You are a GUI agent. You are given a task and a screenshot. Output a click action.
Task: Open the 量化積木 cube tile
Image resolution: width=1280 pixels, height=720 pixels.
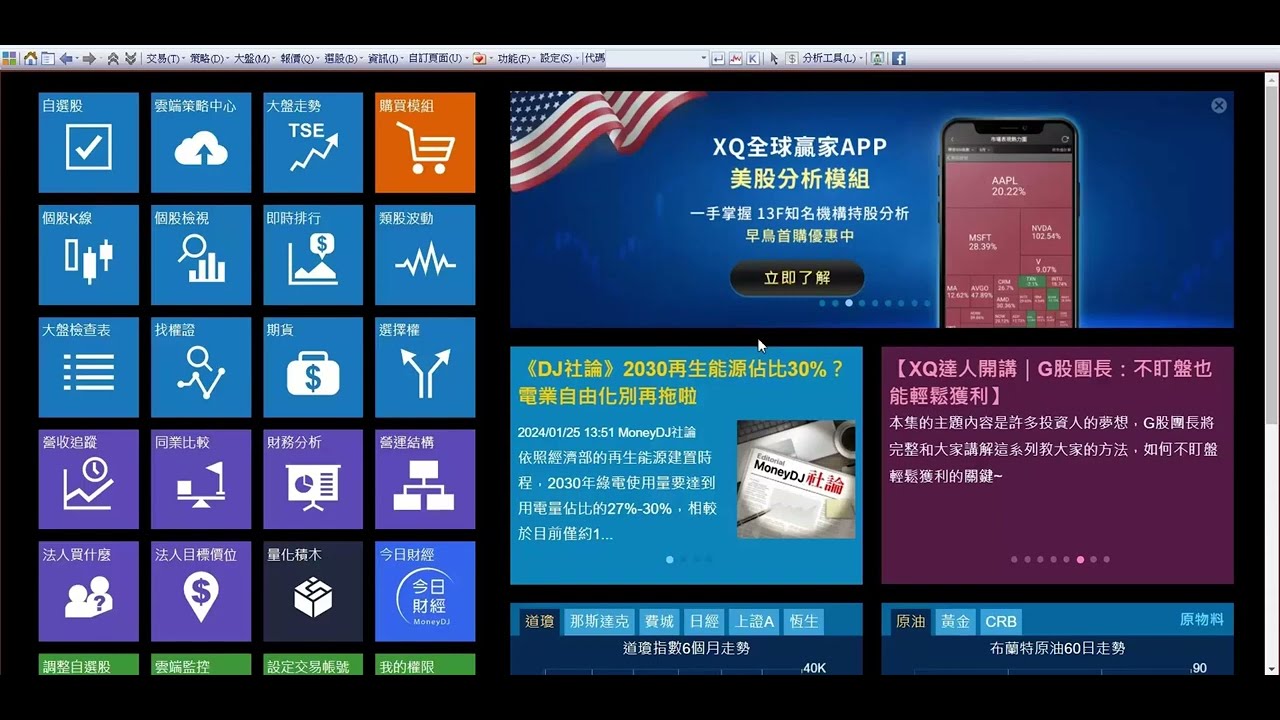pos(313,591)
